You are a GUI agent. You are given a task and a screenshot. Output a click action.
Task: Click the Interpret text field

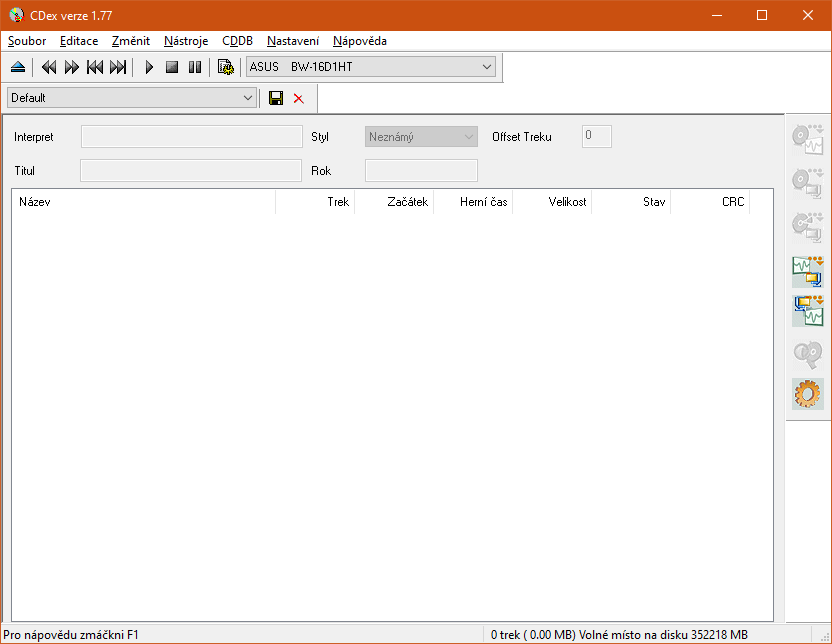[x=191, y=137]
